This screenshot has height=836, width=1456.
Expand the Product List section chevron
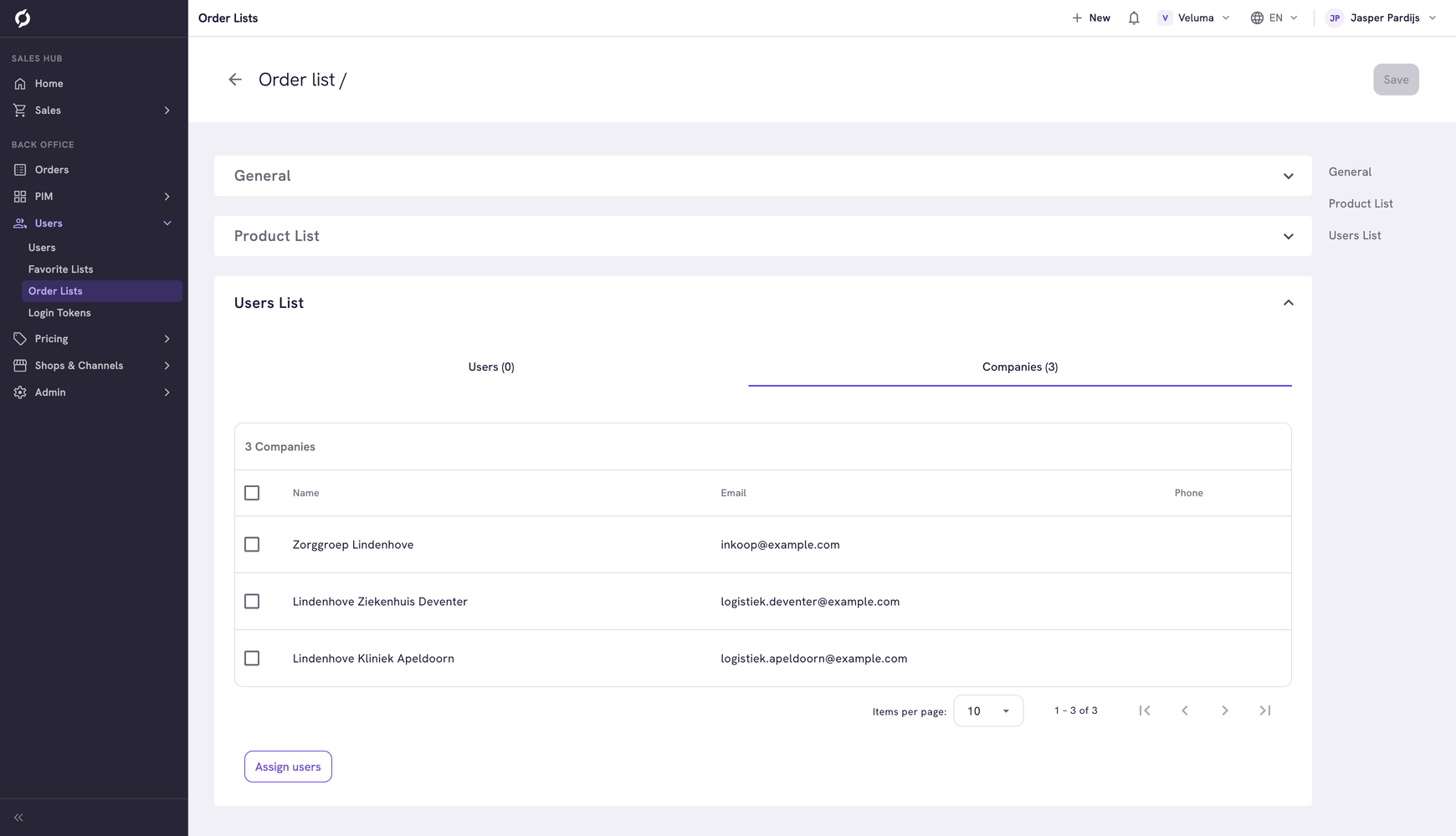pyautogui.click(x=1289, y=236)
